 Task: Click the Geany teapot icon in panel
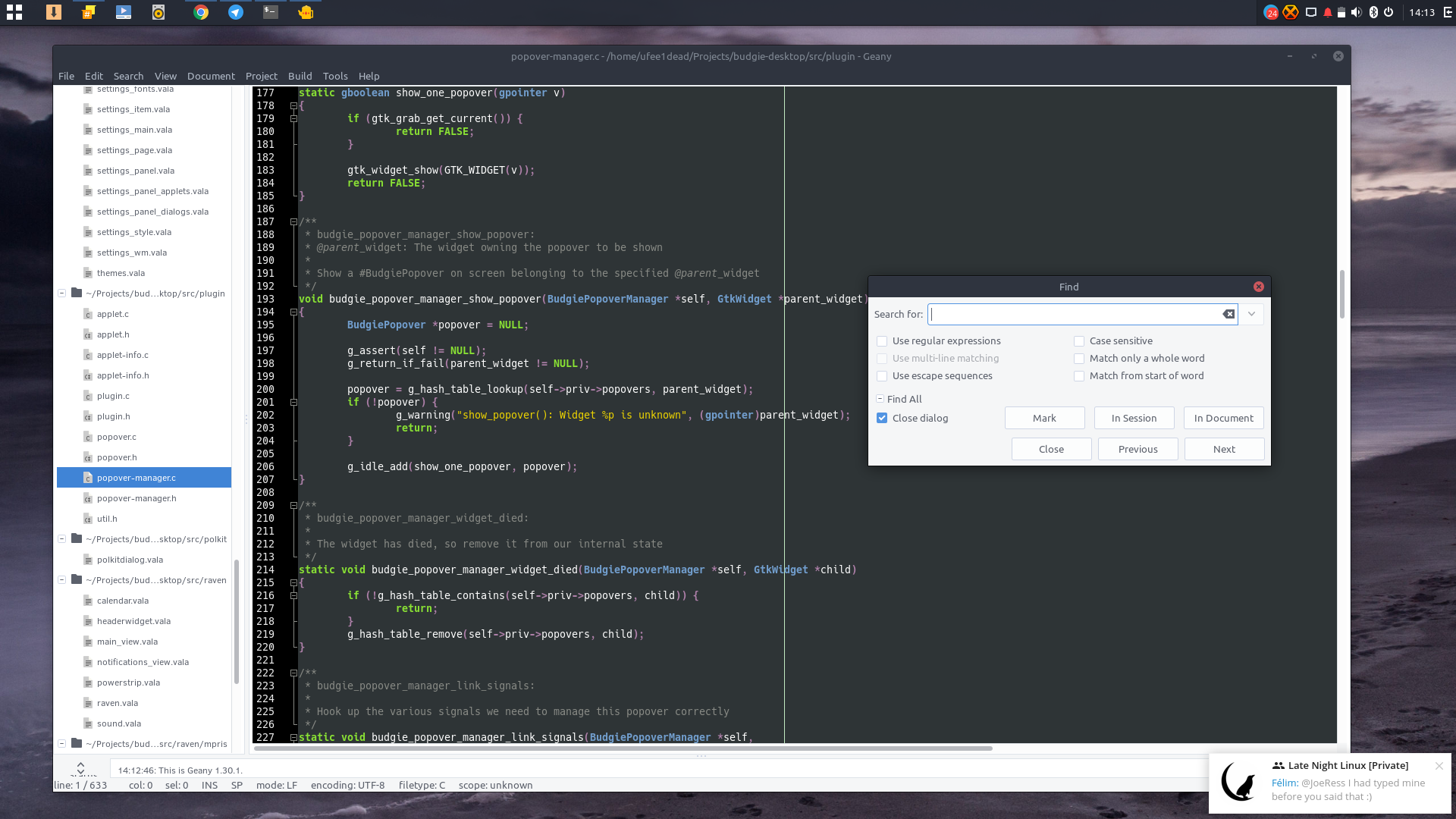pos(306,12)
